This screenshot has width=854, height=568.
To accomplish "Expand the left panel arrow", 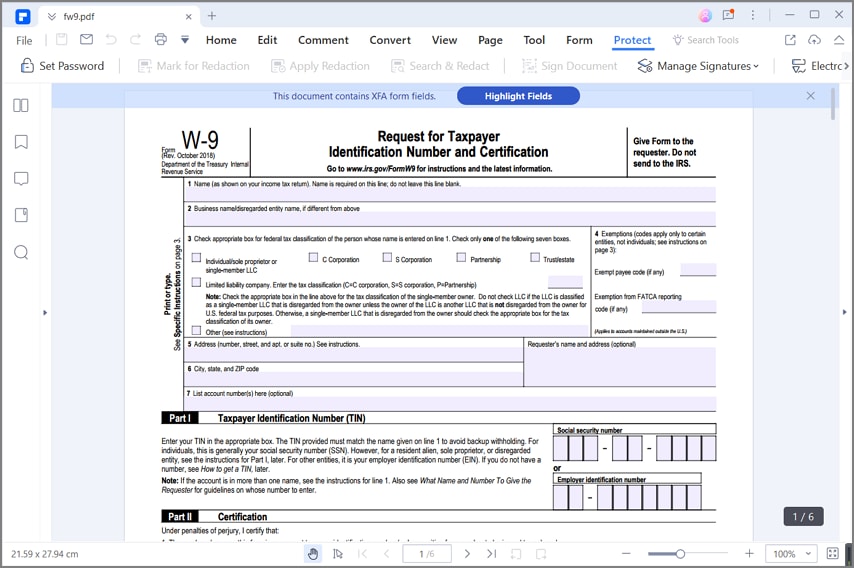I will click(x=45, y=313).
